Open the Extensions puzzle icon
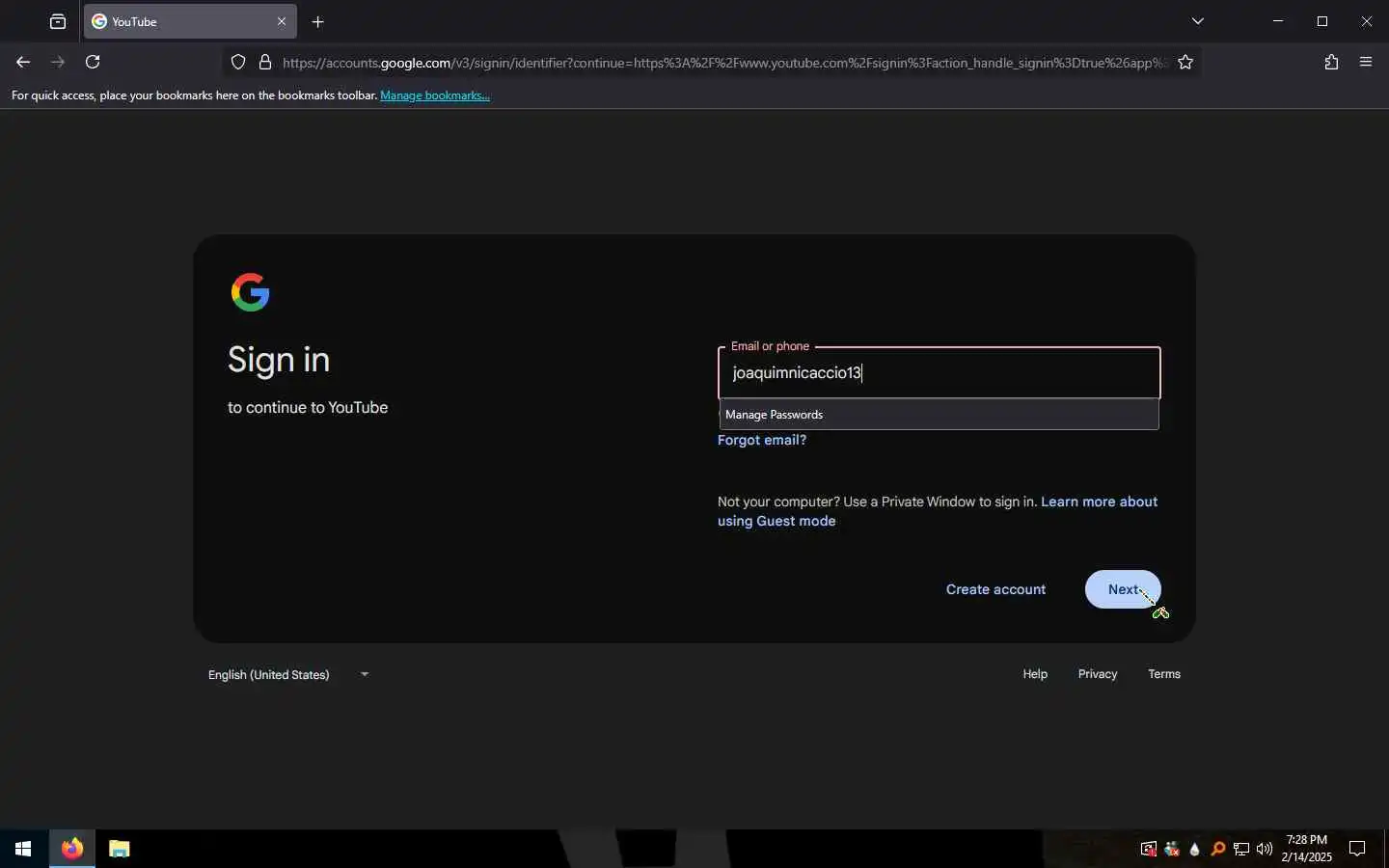Screen dimensions: 1389x868 (x=1331, y=62)
